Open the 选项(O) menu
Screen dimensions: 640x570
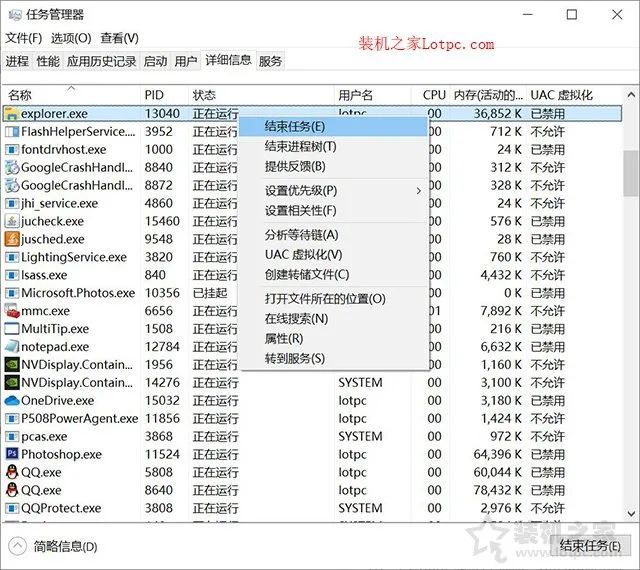(x=71, y=38)
